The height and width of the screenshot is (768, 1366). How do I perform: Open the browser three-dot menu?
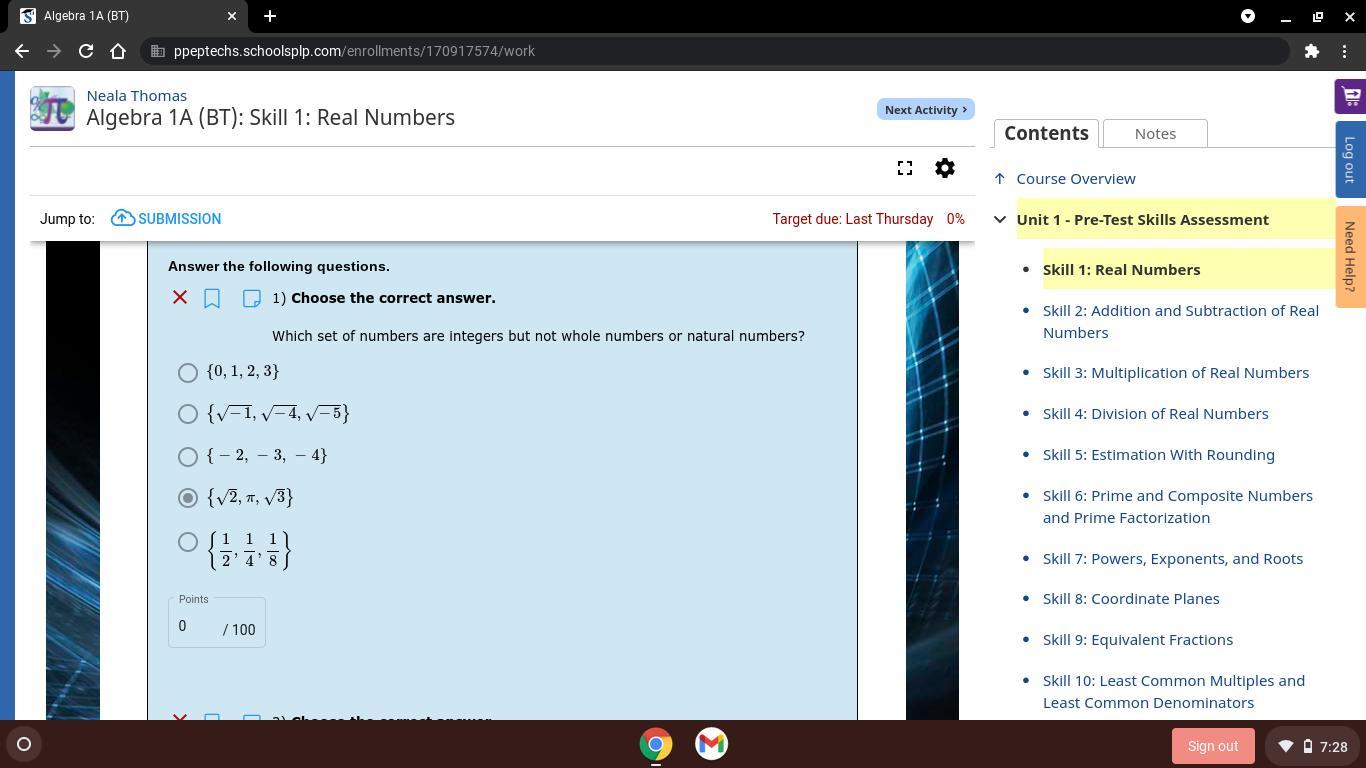point(1344,51)
